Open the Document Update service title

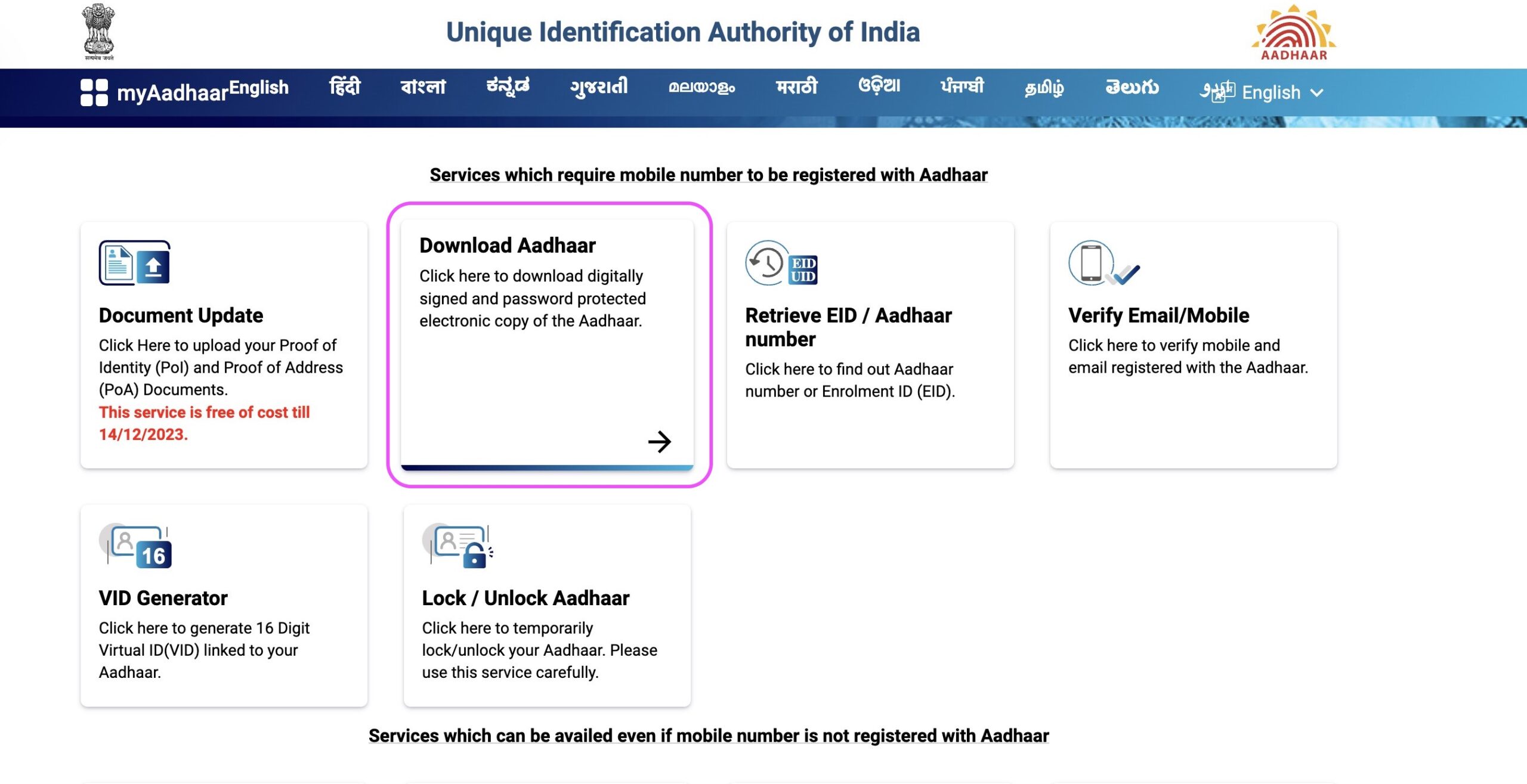(181, 315)
